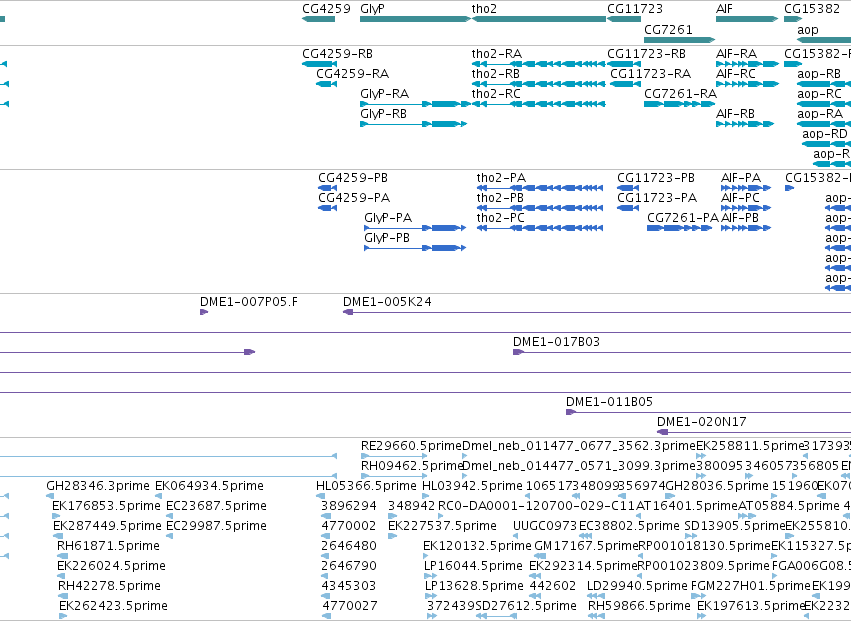
Task: Click the AIF-PB protein label
Action: (x=740, y=218)
